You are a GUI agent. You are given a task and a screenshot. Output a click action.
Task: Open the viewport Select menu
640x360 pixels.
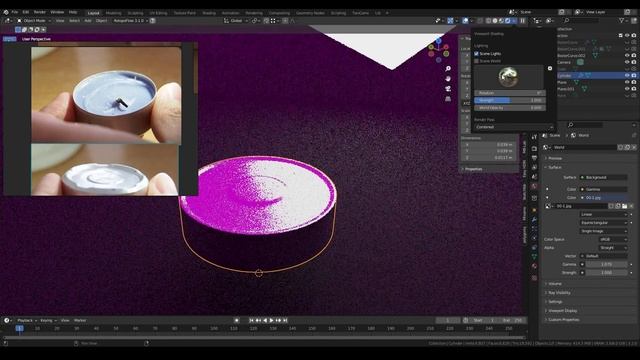point(74,20)
